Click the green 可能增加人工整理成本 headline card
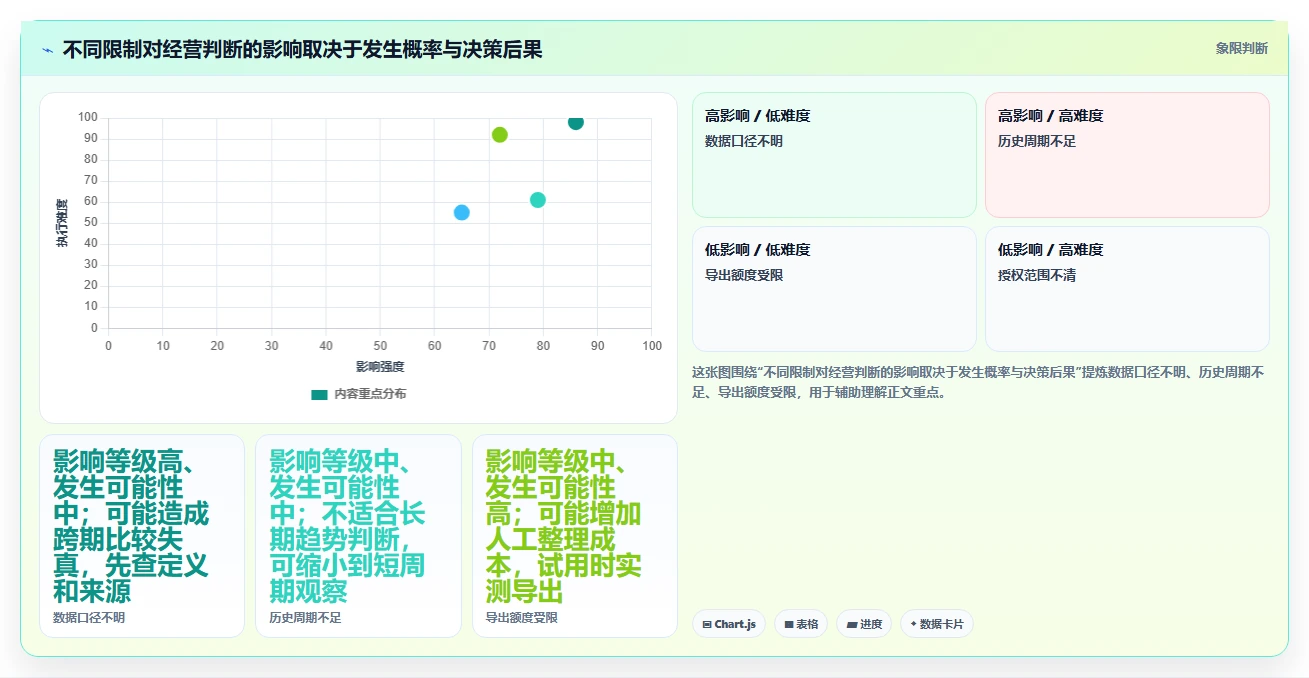Image resolution: width=1309 pixels, height=678 pixels. pos(575,536)
